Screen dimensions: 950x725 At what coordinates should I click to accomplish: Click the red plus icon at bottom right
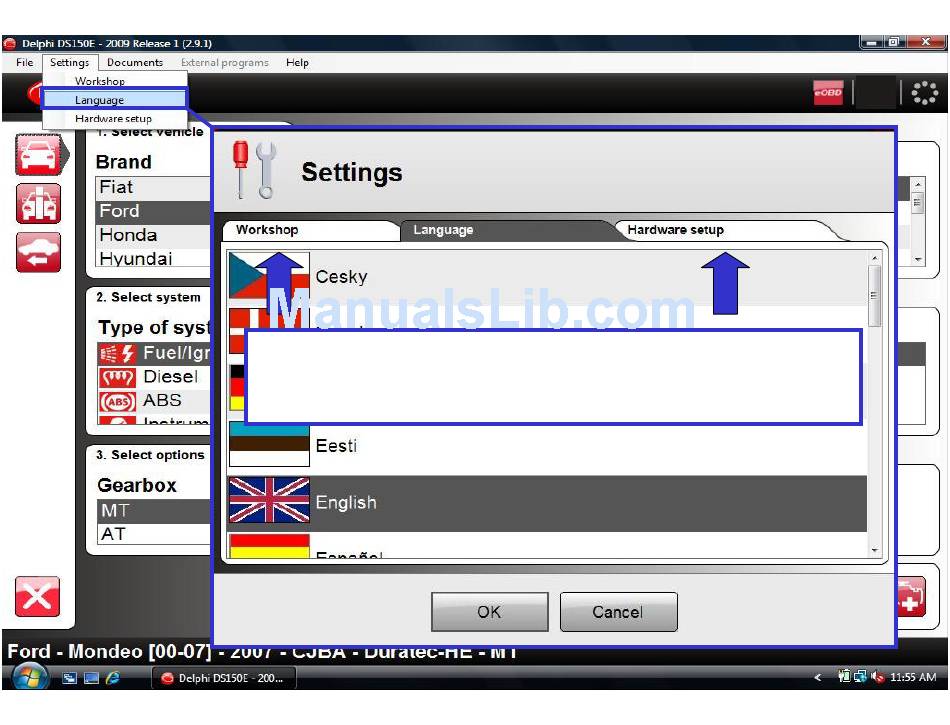point(911,597)
